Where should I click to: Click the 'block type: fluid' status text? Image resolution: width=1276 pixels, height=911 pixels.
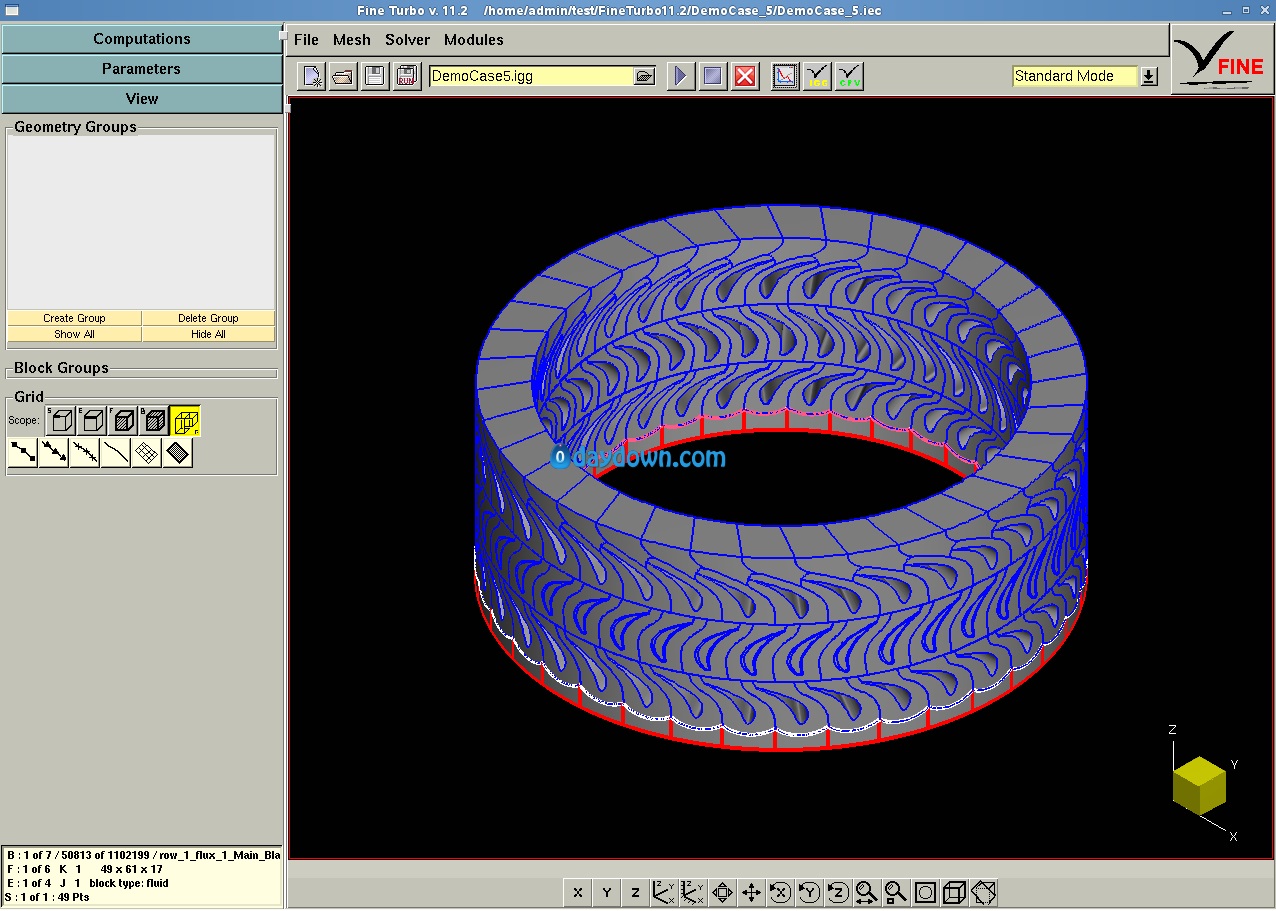click(x=129, y=883)
